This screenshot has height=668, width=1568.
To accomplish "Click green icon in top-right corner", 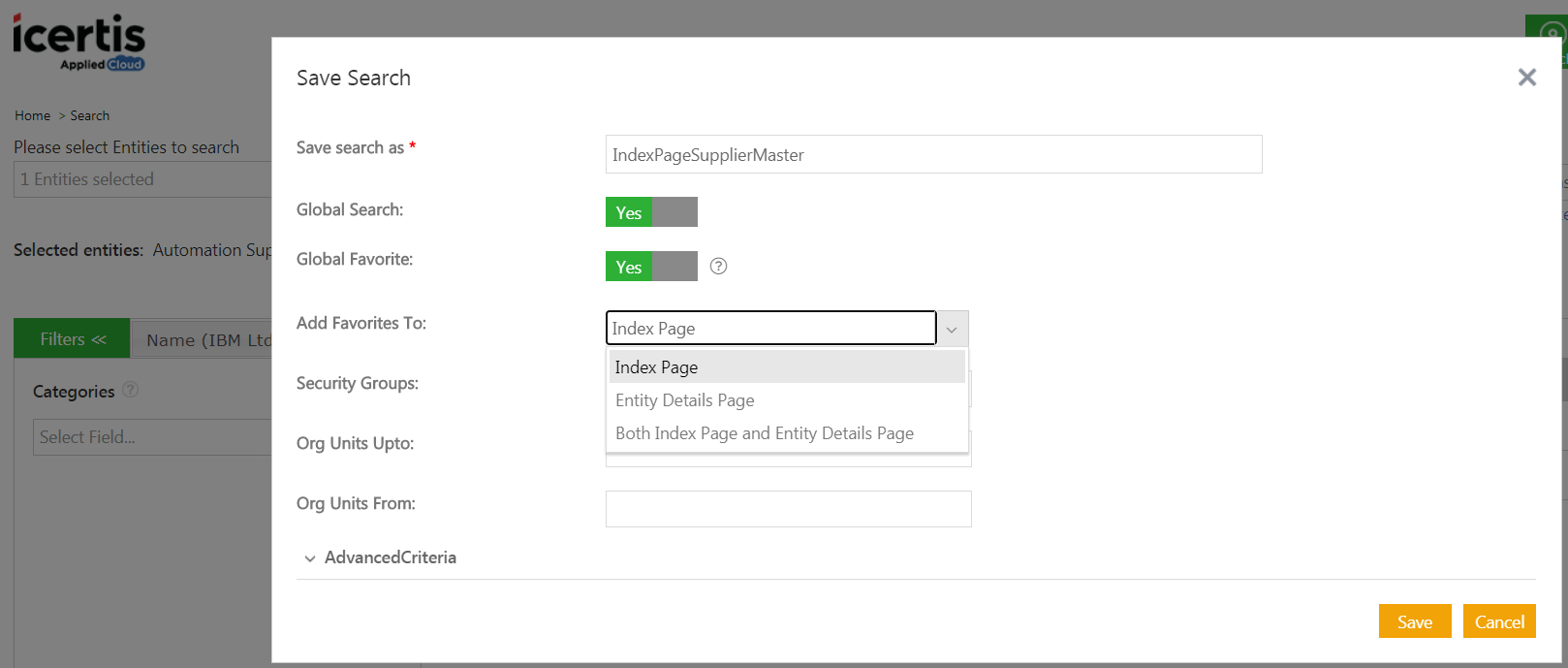I will tap(1547, 36).
